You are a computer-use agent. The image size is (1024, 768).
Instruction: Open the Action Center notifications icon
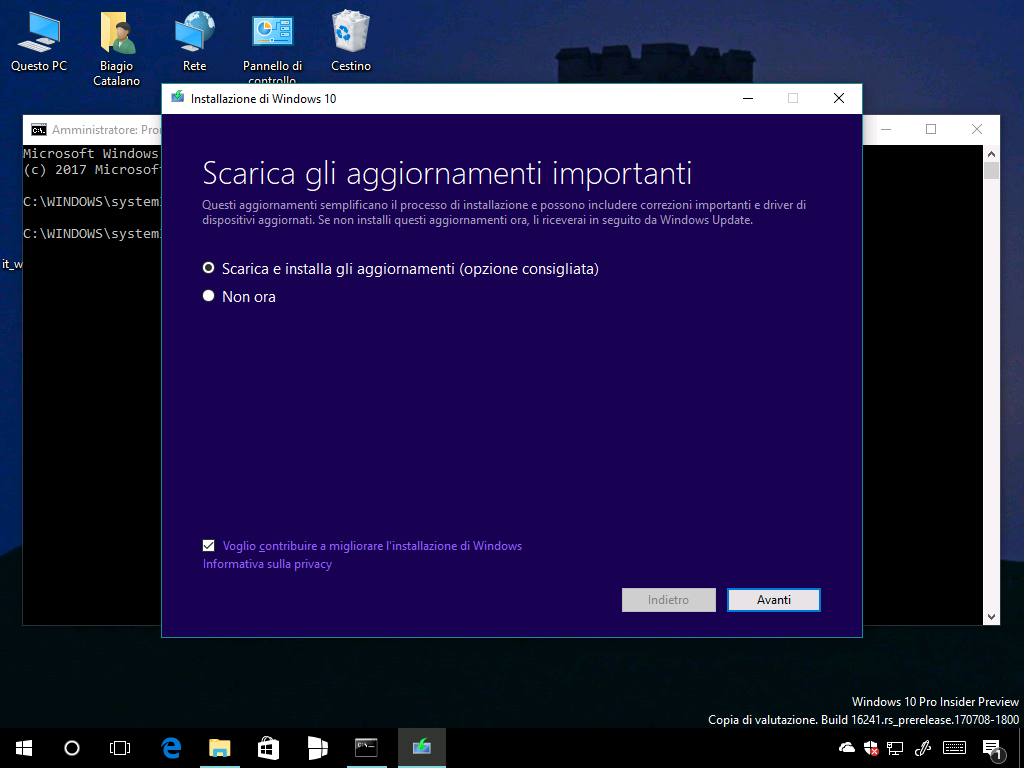coord(992,748)
